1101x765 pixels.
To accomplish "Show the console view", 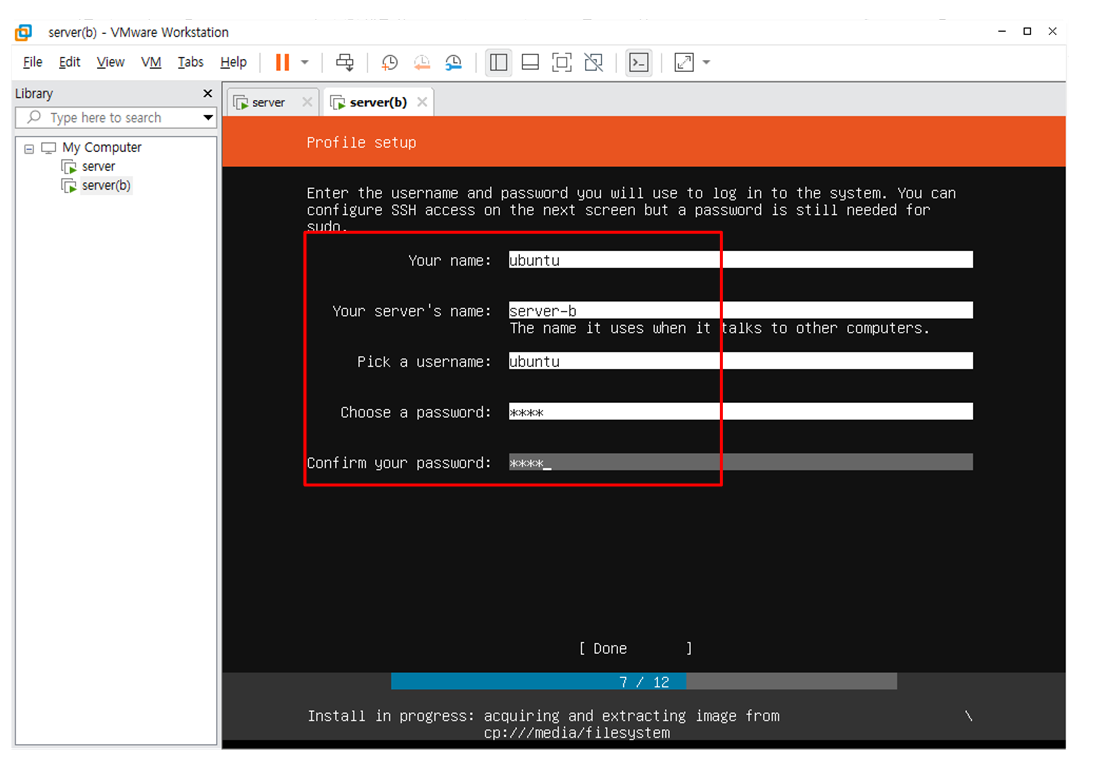I will pyautogui.click(x=638, y=63).
